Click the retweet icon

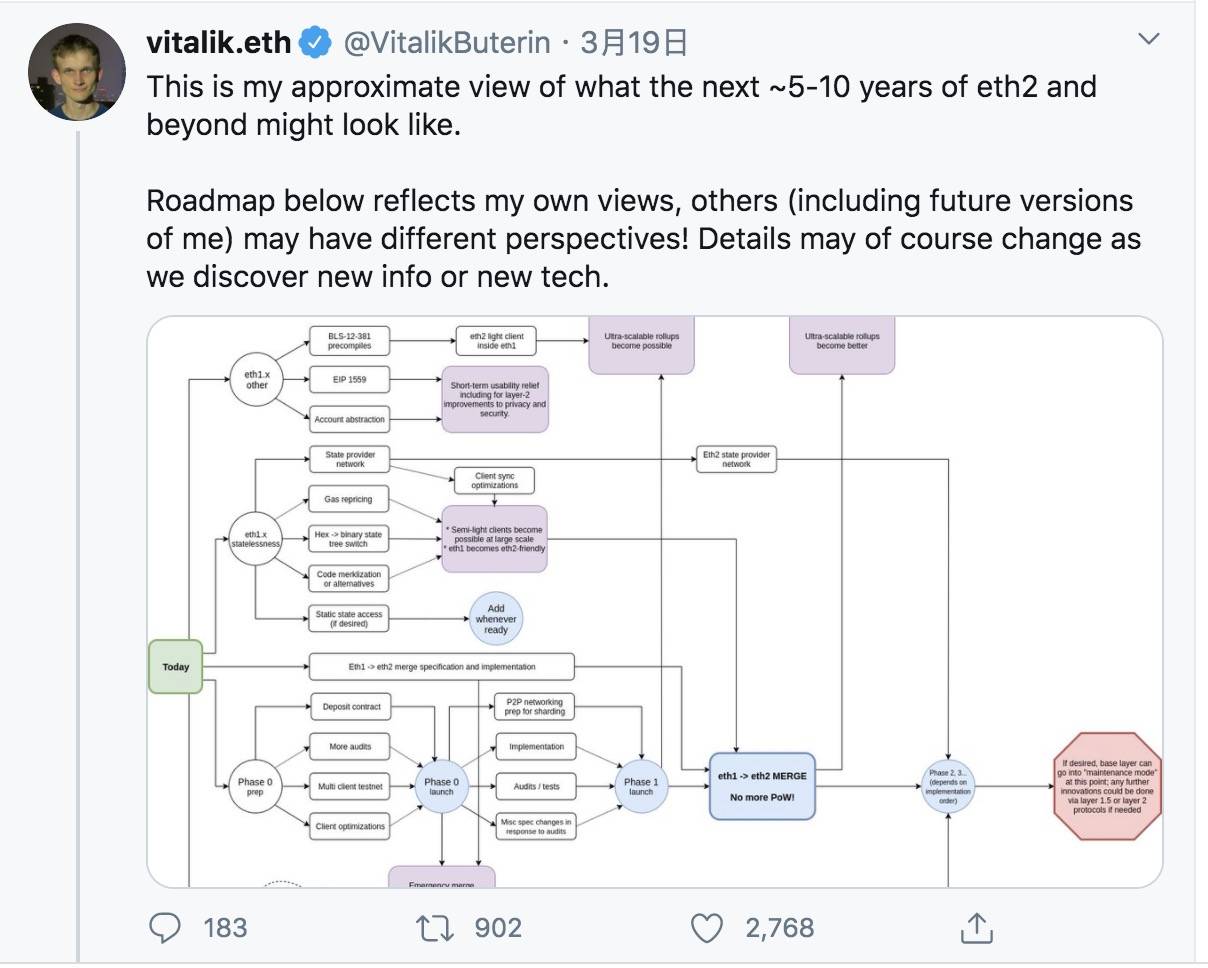(x=435, y=928)
